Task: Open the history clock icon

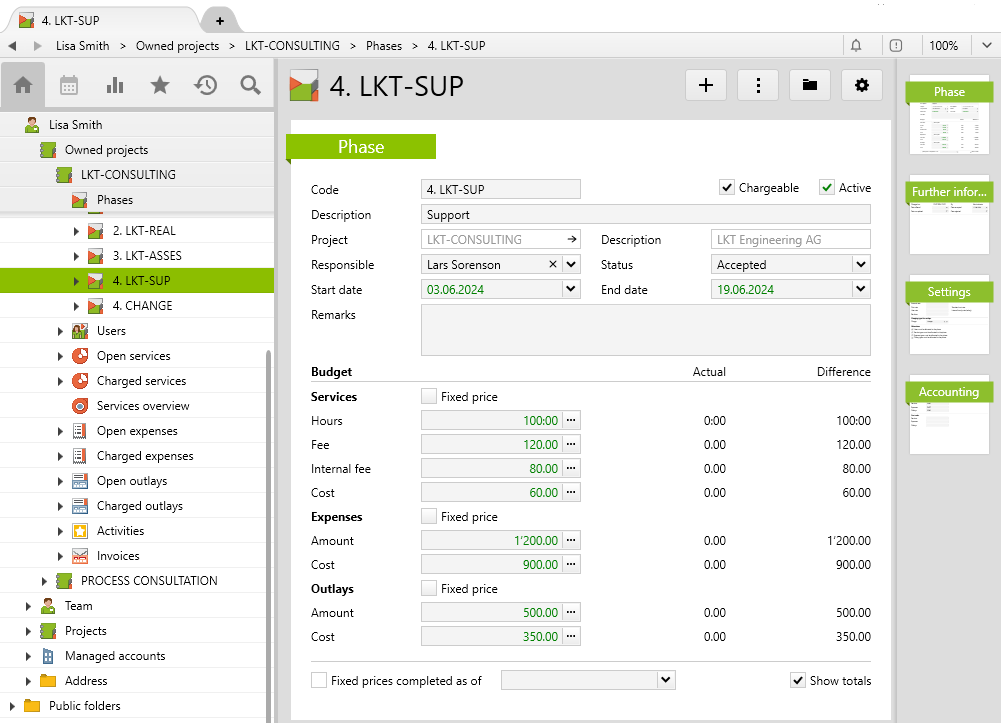Action: click(x=206, y=86)
